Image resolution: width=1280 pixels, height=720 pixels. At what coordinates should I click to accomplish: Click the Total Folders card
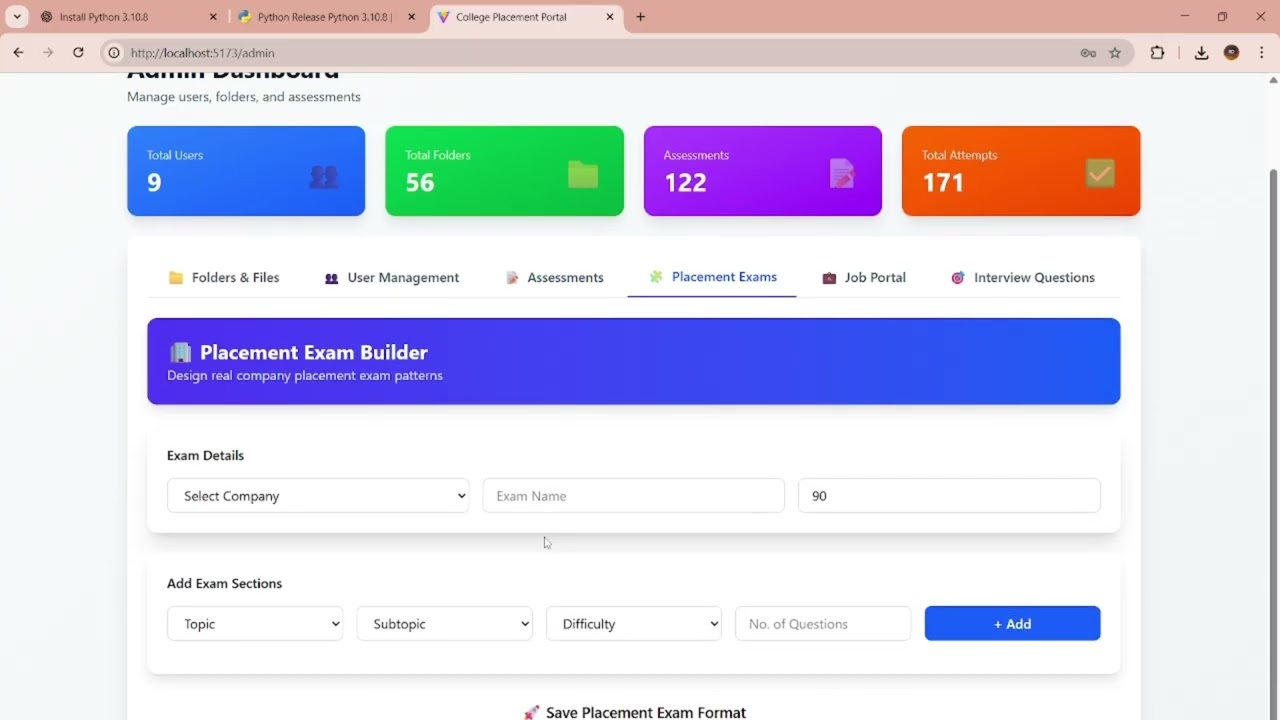pyautogui.click(x=504, y=171)
